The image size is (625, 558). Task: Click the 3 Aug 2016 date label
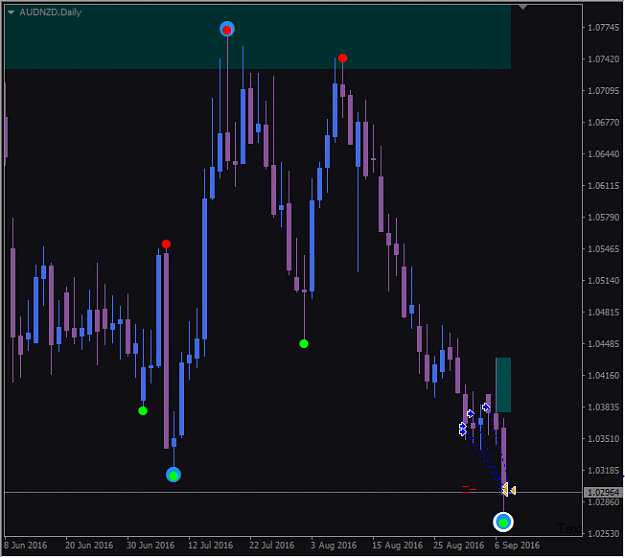[334, 545]
